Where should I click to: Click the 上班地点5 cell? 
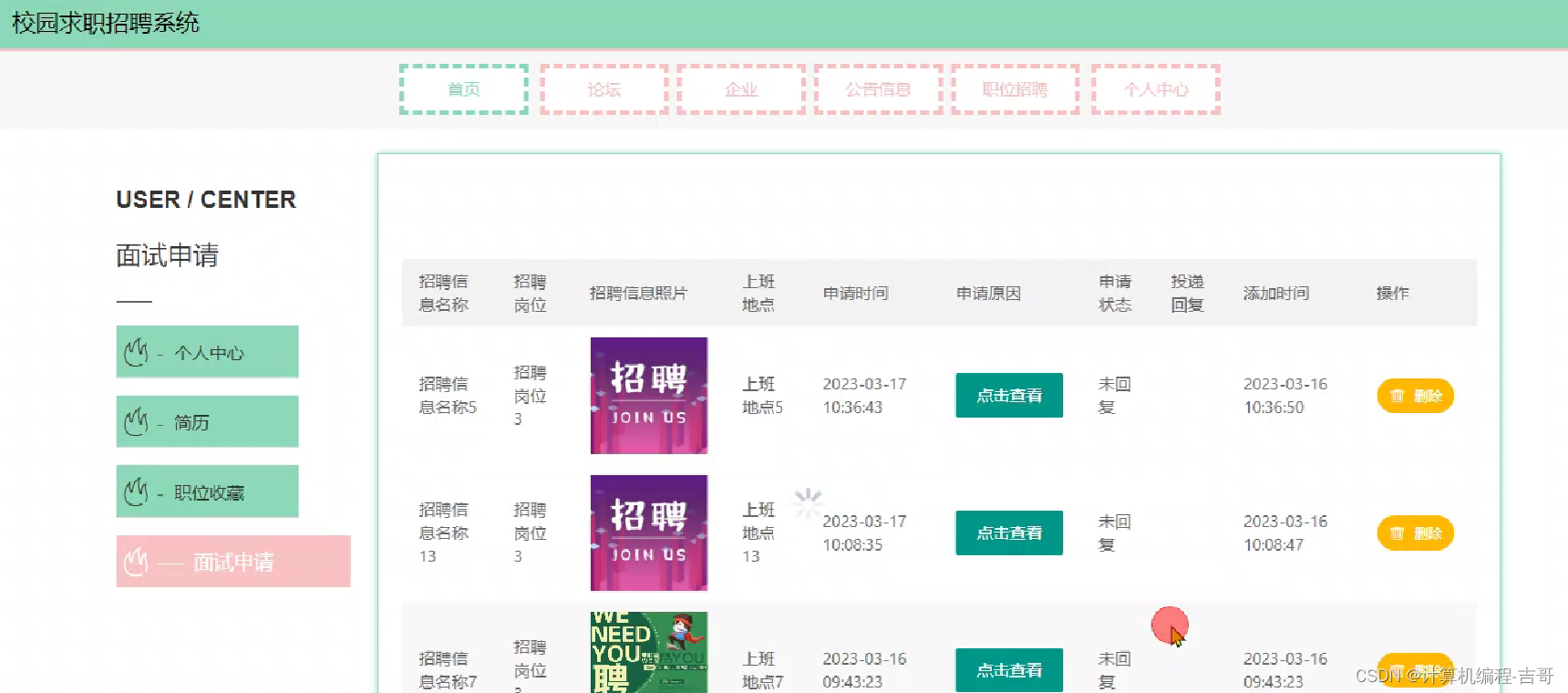coord(762,396)
